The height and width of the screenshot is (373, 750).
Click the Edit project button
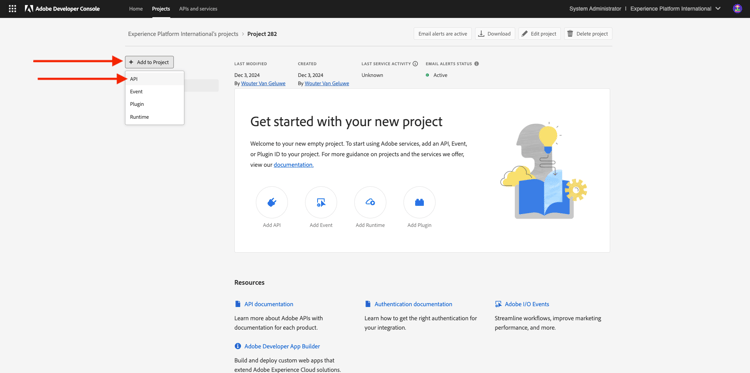point(540,34)
